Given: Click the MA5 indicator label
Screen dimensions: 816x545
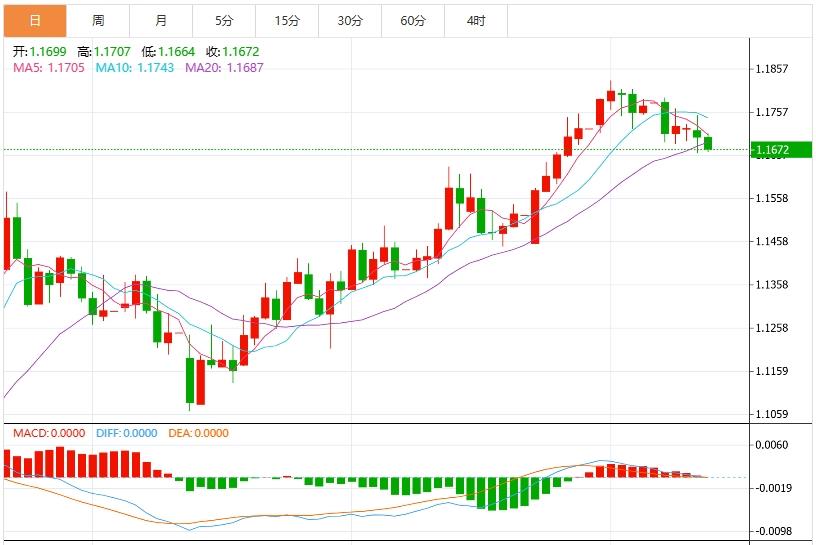Looking at the screenshot, I should tap(48, 67).
